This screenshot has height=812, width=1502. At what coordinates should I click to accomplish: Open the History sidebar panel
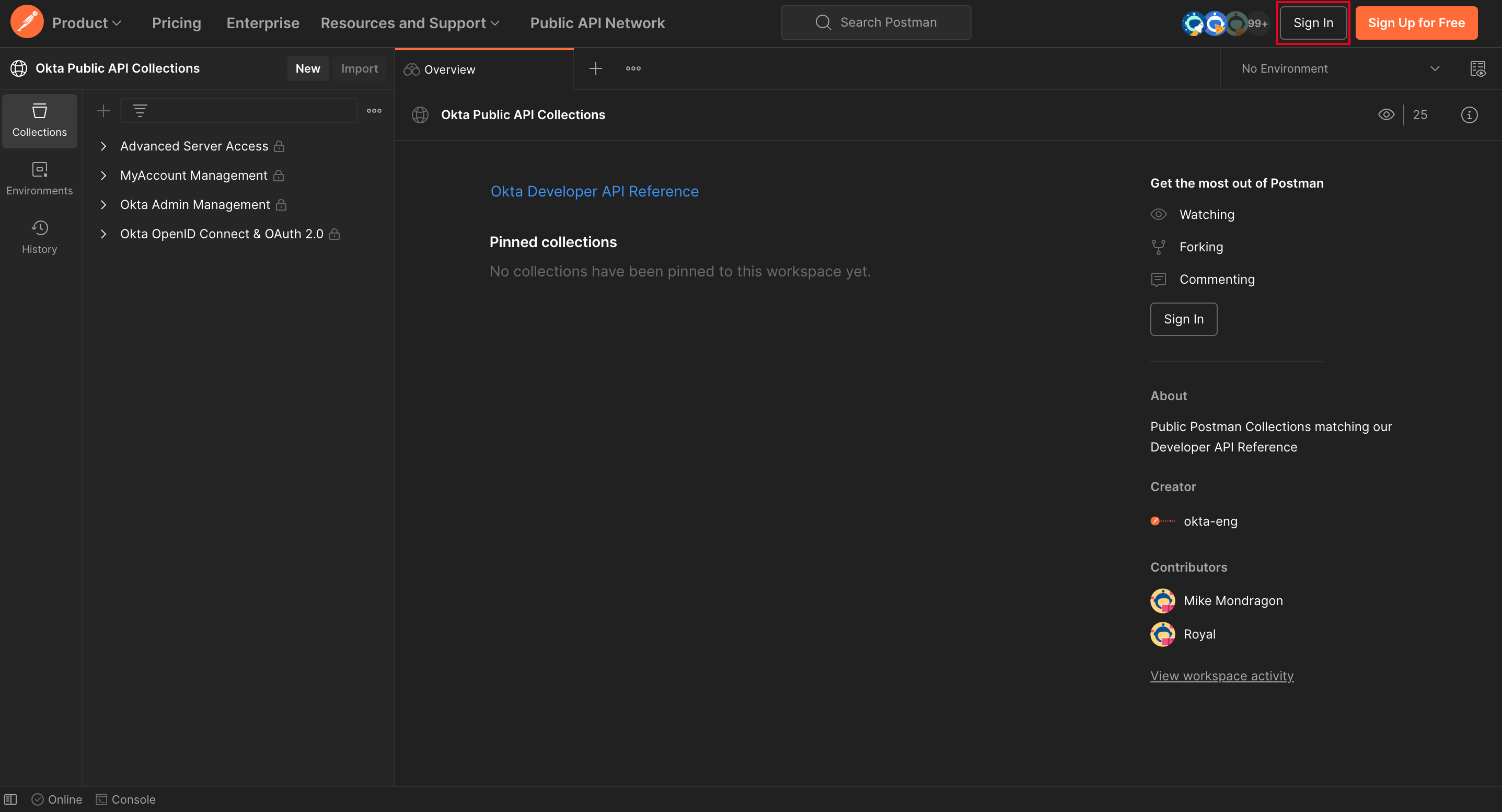click(40, 237)
